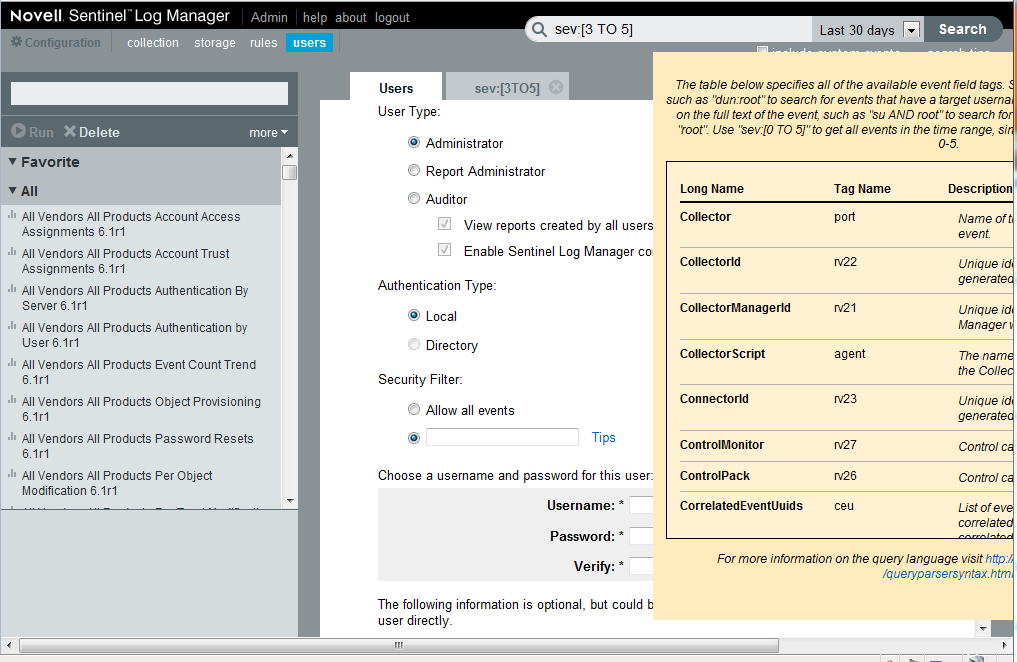Image resolution: width=1017 pixels, height=662 pixels.
Task: Open All Vendors Password Resets 6.1r1 report
Action: click(138, 446)
